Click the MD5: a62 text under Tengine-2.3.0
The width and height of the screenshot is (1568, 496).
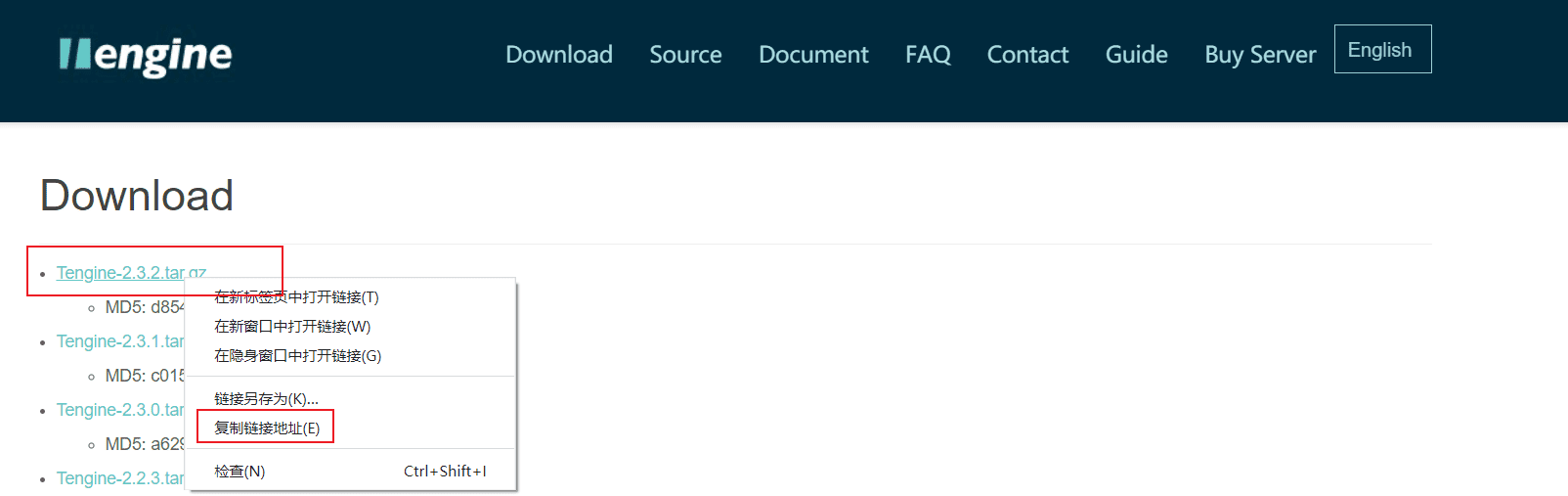[145, 444]
